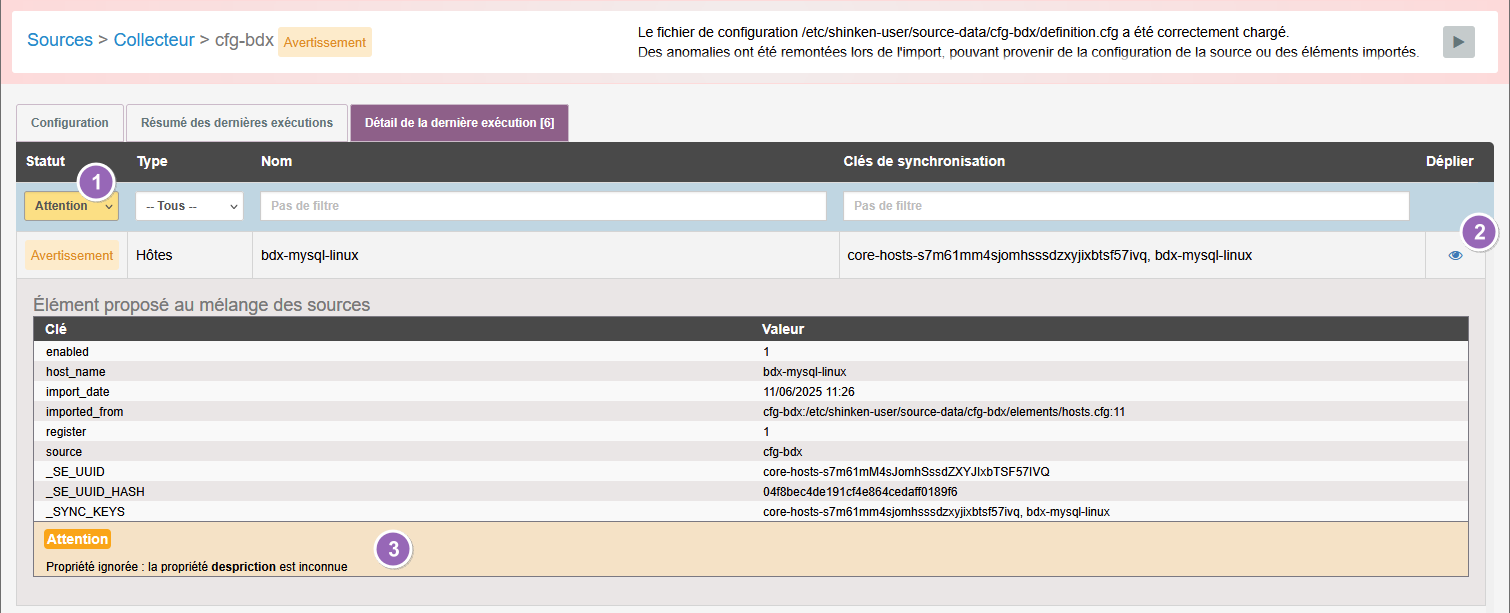Click the bdx-mysql-linux name cell in the host row
This screenshot has width=1510, height=613.
[x=310, y=255]
